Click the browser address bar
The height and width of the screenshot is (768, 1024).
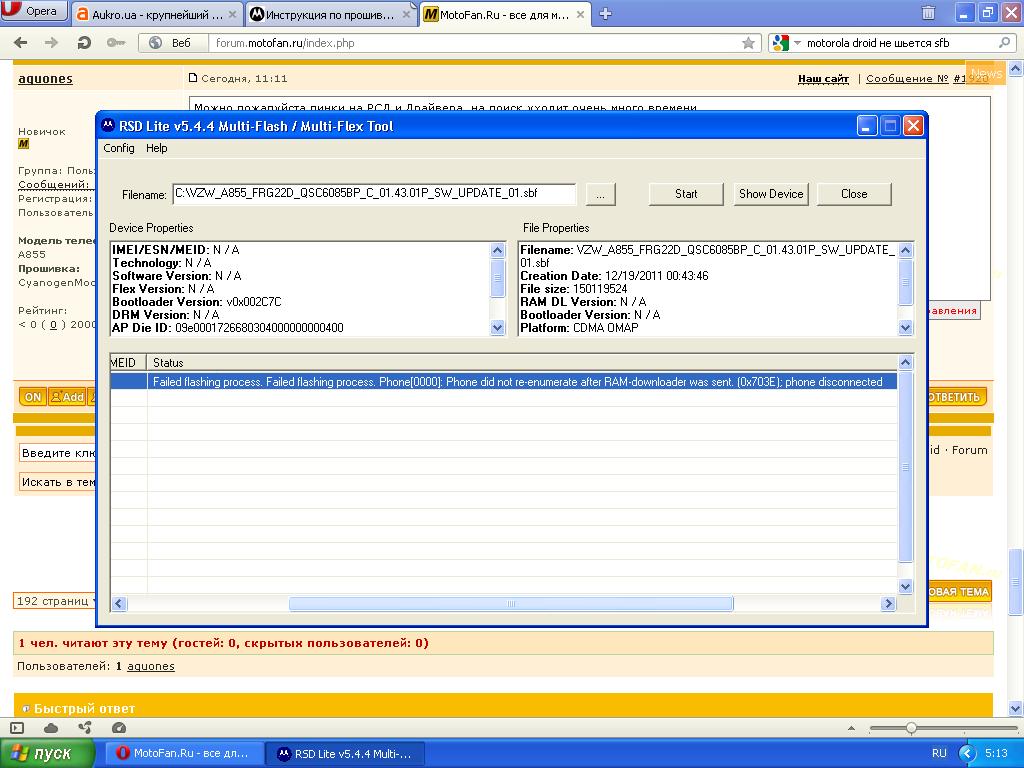click(475, 43)
